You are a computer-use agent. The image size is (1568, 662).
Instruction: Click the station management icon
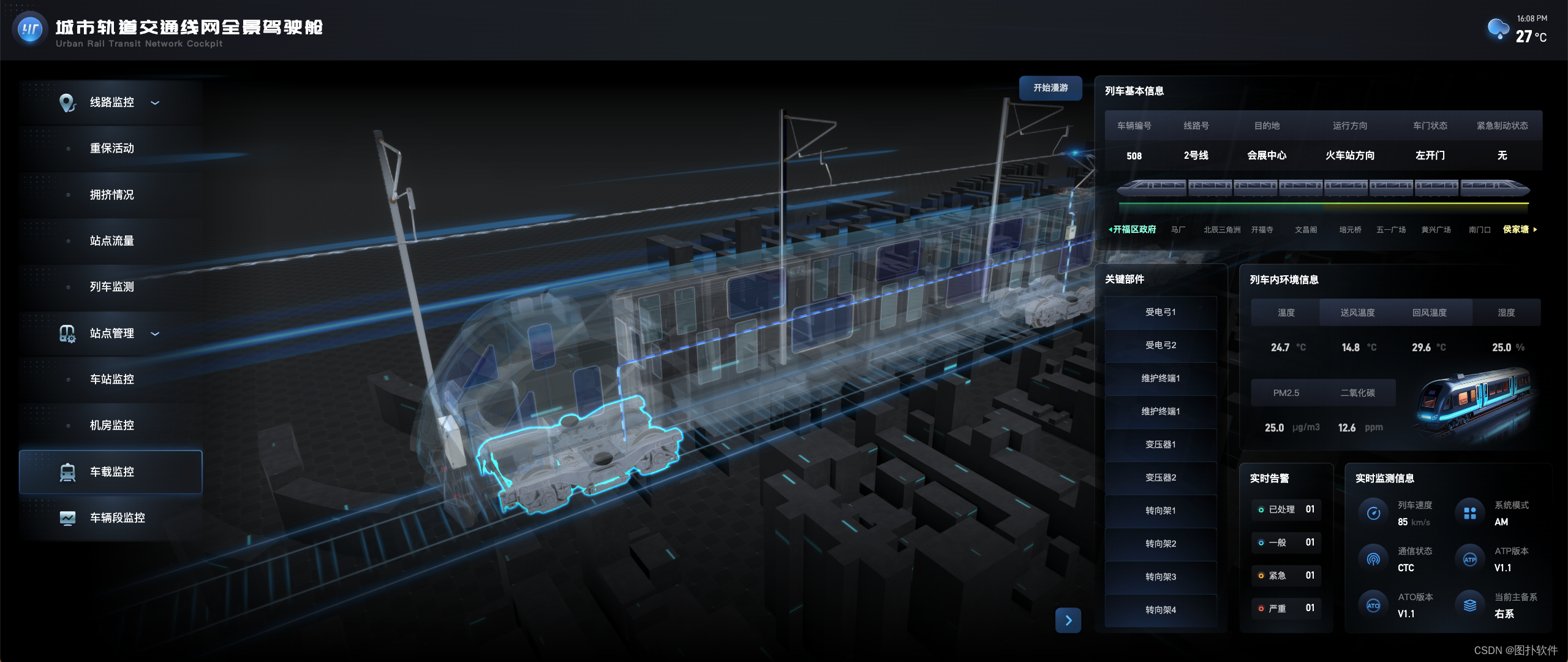(x=67, y=333)
